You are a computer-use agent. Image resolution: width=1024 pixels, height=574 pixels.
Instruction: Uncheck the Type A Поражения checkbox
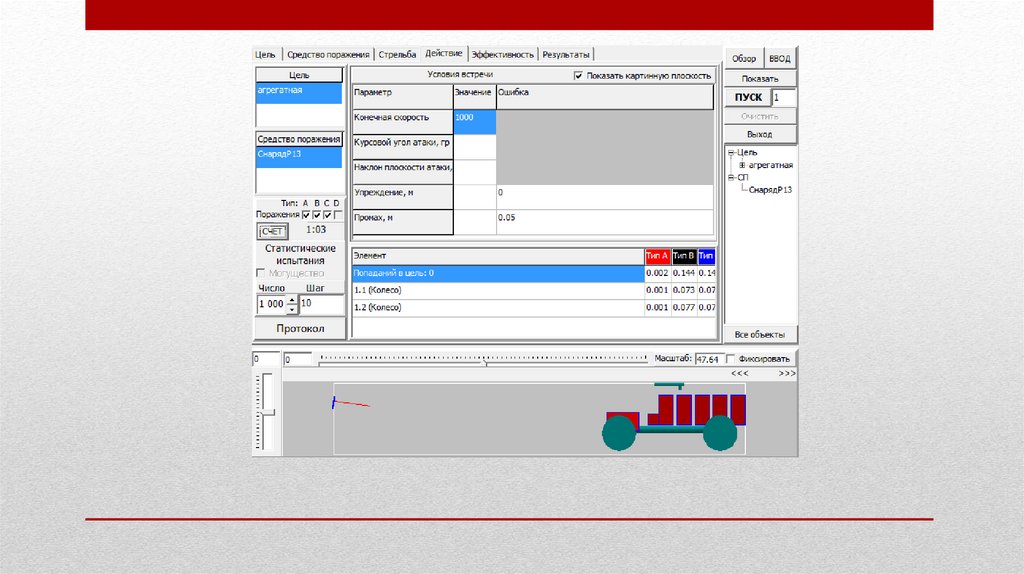coord(306,215)
